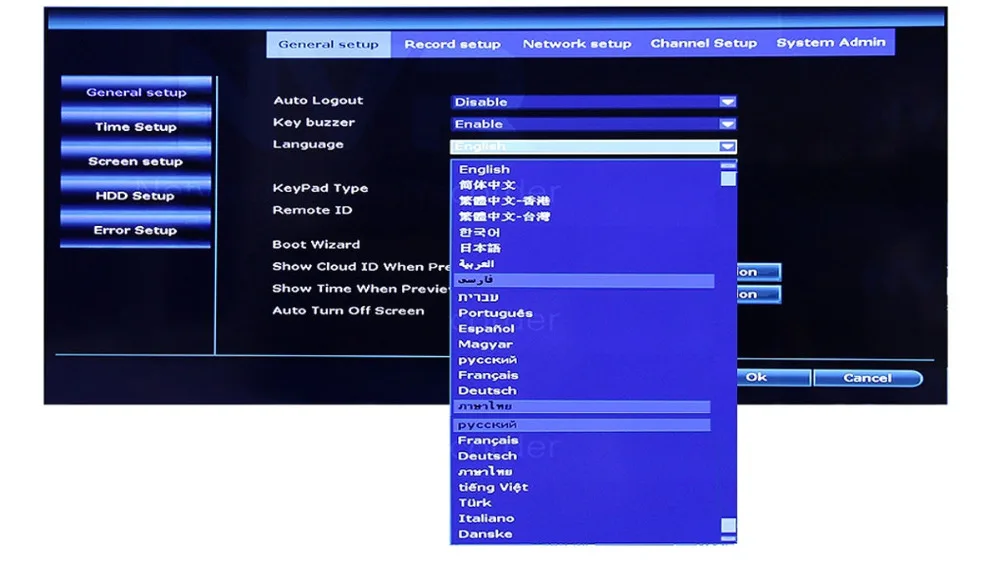This screenshot has height=563, width=1000.
Task: Select 繁體中文-台灣 language option
Action: point(504,217)
